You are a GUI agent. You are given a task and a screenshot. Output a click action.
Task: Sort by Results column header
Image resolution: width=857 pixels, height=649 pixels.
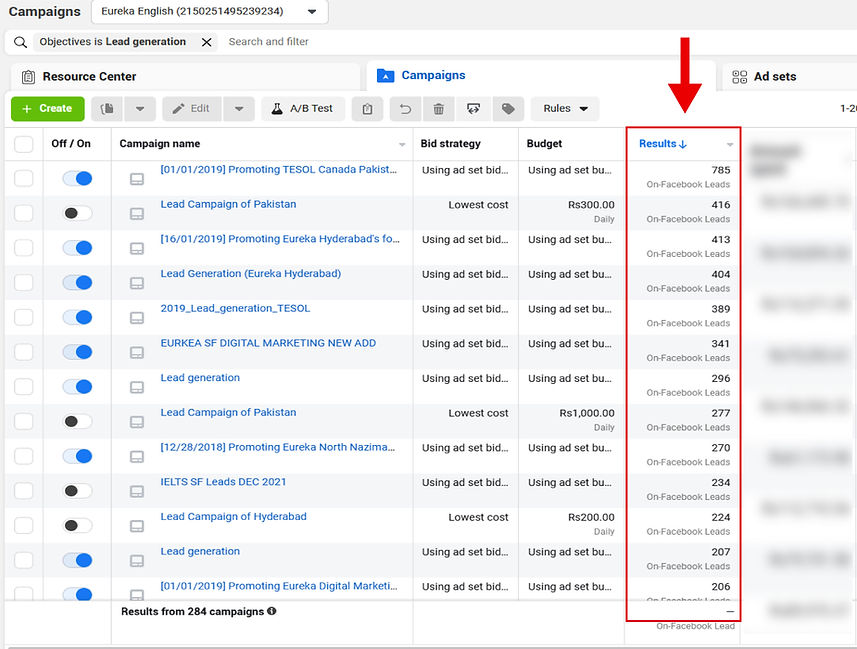tap(662, 144)
